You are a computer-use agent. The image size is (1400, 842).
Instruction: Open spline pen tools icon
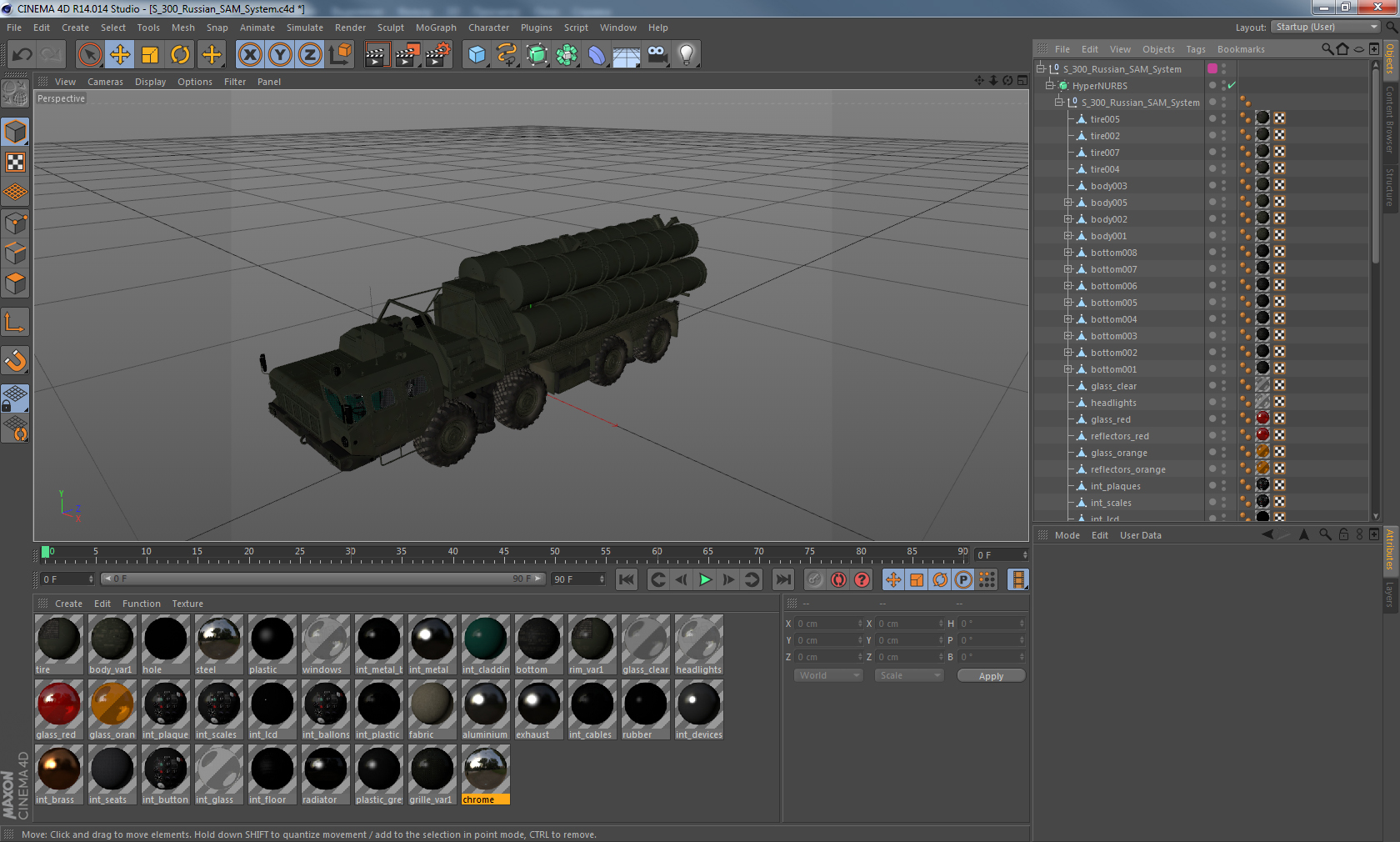pos(507,55)
